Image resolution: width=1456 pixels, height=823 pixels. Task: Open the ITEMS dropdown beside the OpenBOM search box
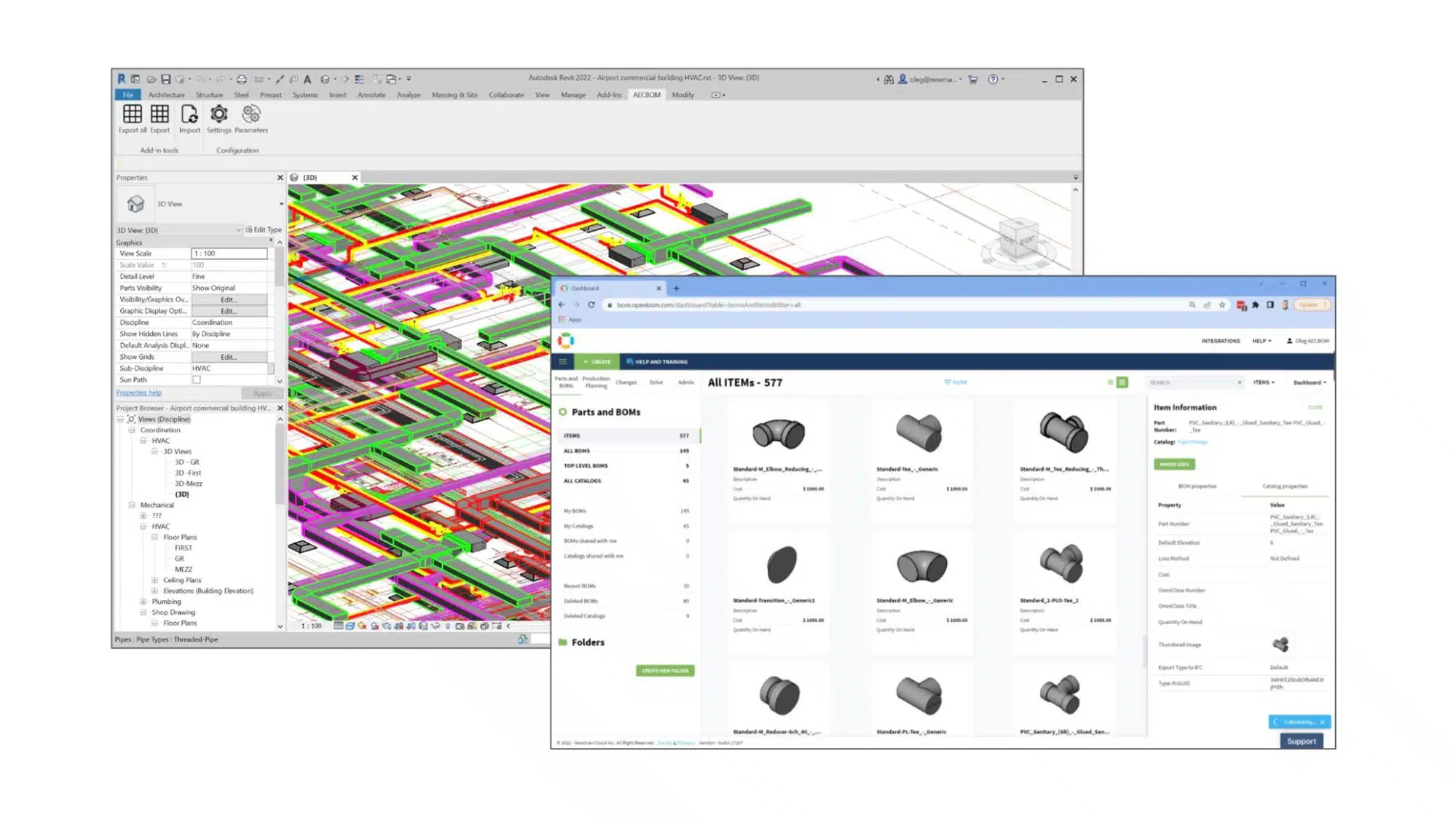pos(1264,382)
